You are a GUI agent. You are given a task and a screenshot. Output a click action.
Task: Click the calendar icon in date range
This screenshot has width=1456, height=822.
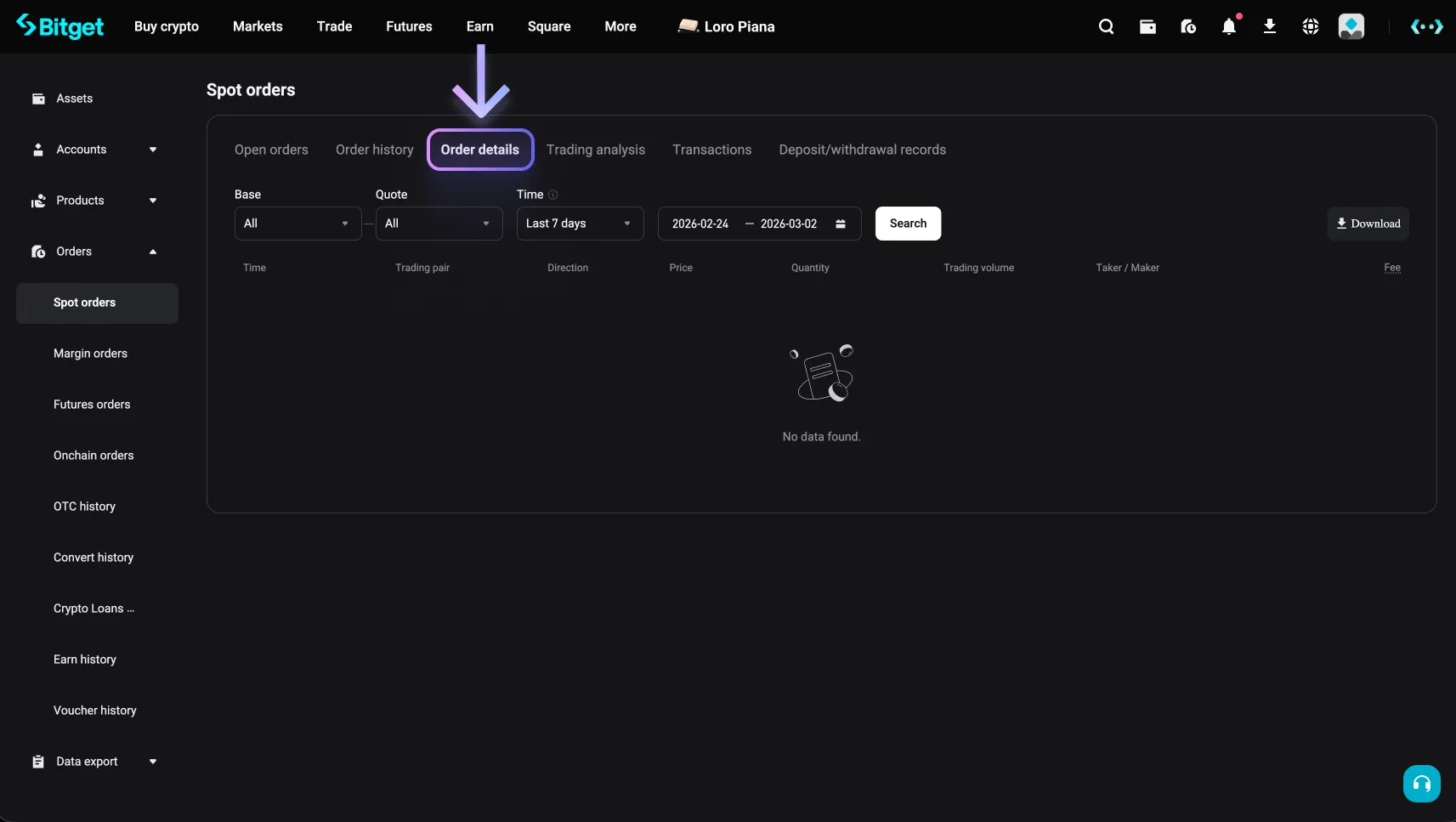click(x=841, y=224)
